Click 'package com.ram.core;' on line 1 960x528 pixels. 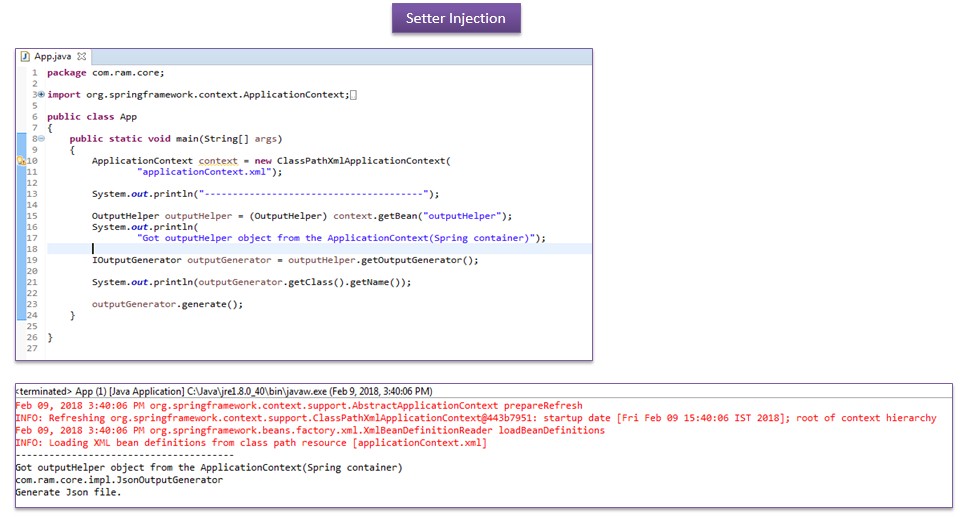pos(106,72)
